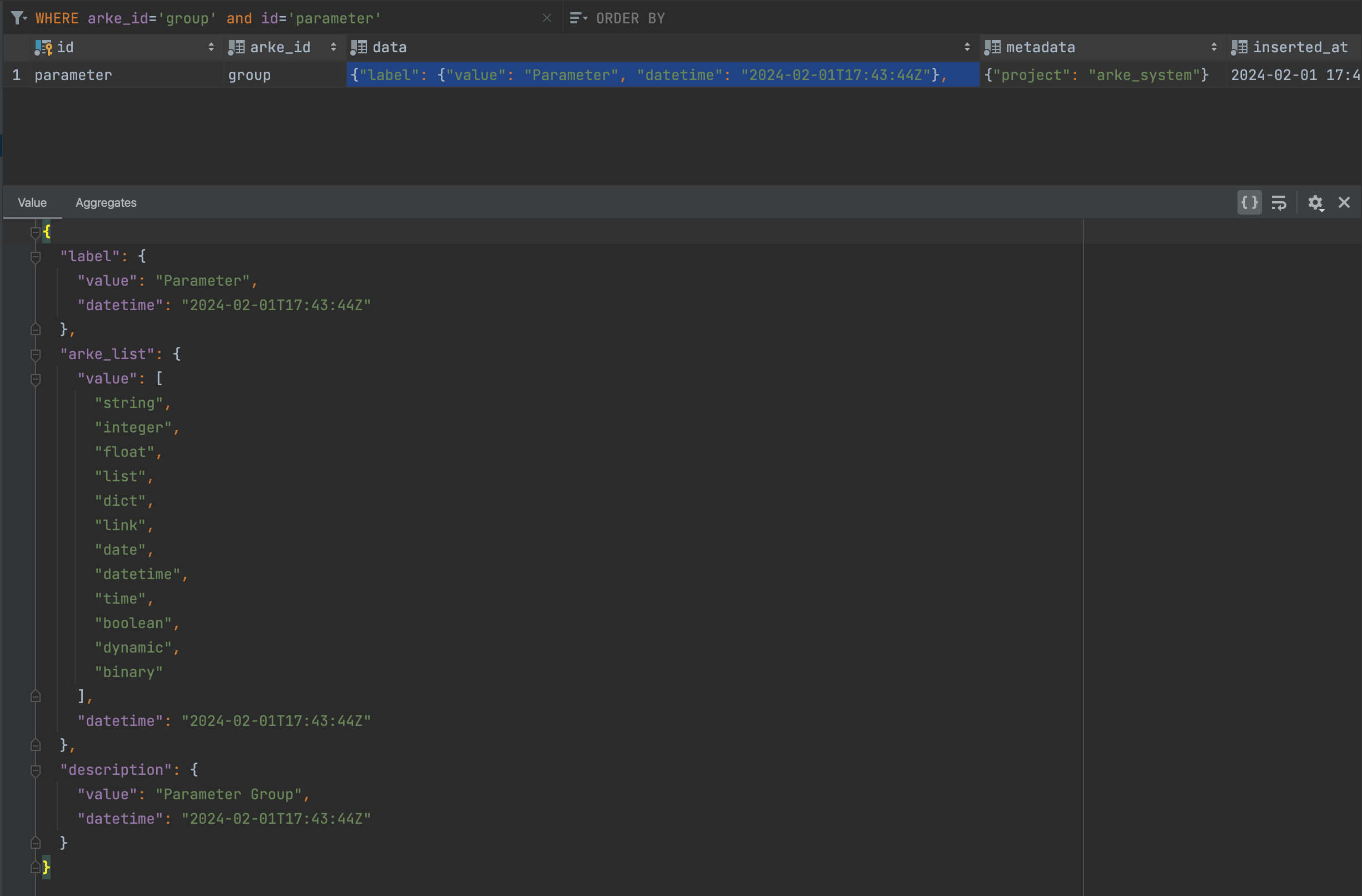Toggle sort order on arke_id column

(x=334, y=47)
